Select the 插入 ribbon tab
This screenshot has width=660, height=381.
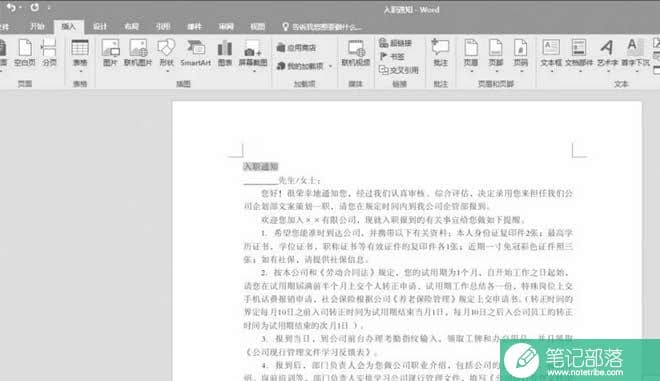[69, 27]
